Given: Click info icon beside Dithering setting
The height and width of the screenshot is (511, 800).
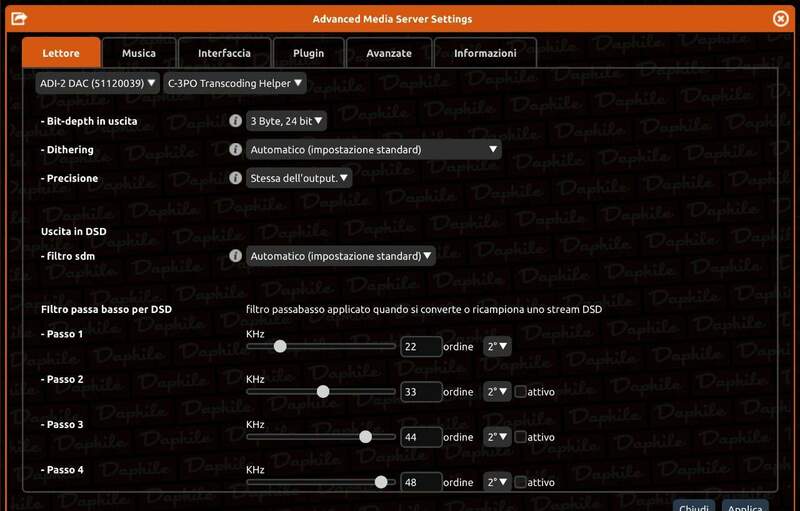Looking at the screenshot, I should pyautogui.click(x=235, y=150).
